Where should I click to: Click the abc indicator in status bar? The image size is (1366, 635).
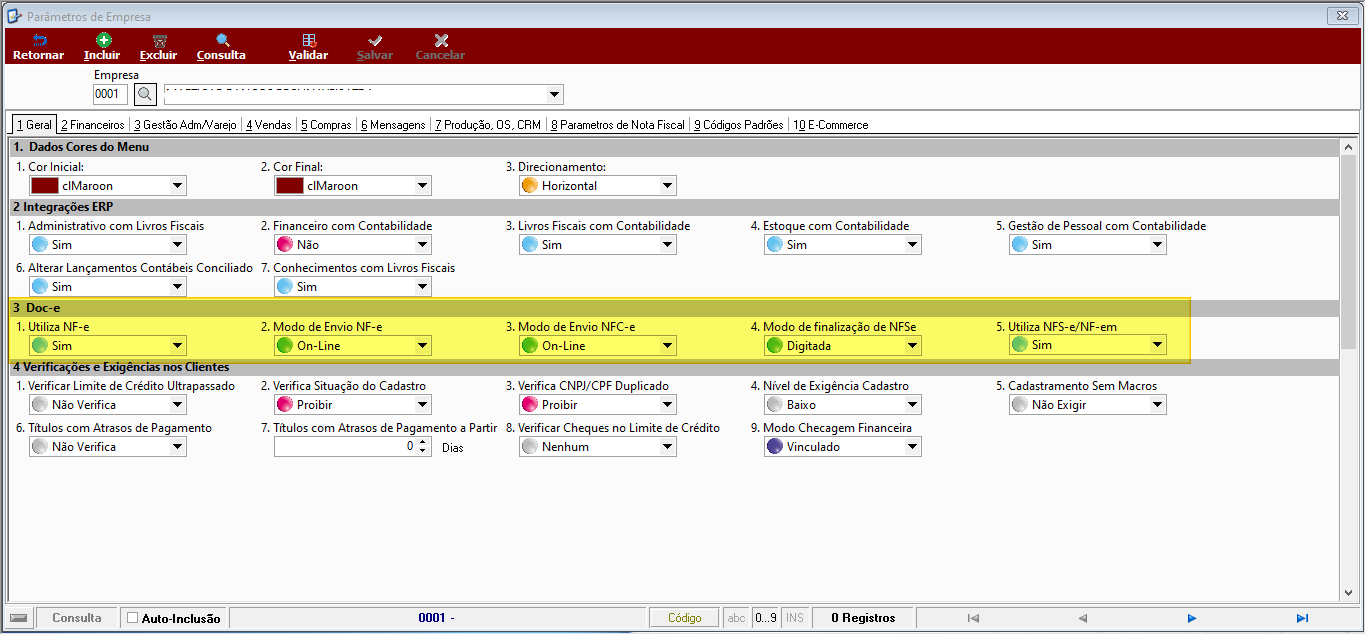(x=736, y=618)
